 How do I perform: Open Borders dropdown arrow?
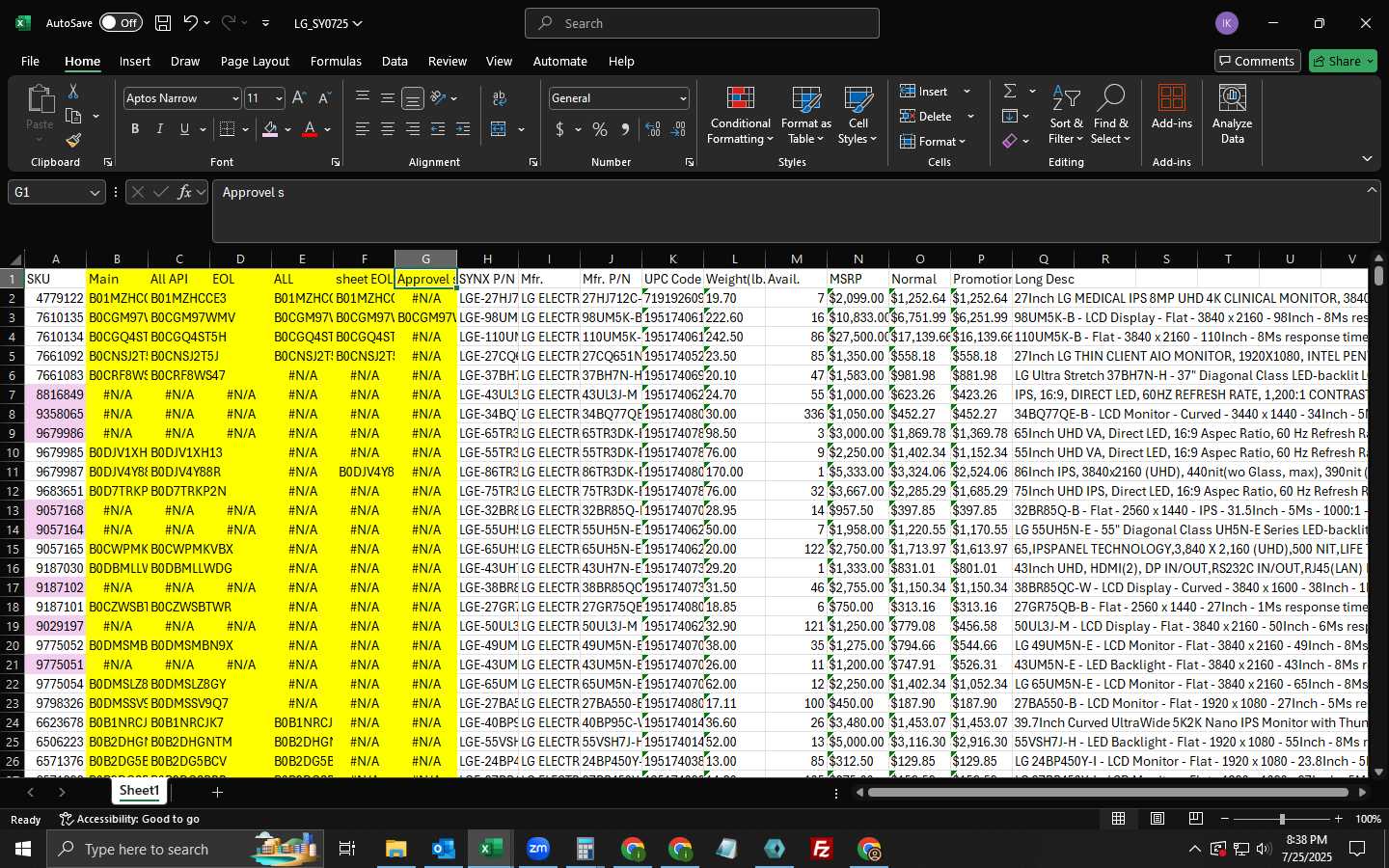(x=245, y=129)
